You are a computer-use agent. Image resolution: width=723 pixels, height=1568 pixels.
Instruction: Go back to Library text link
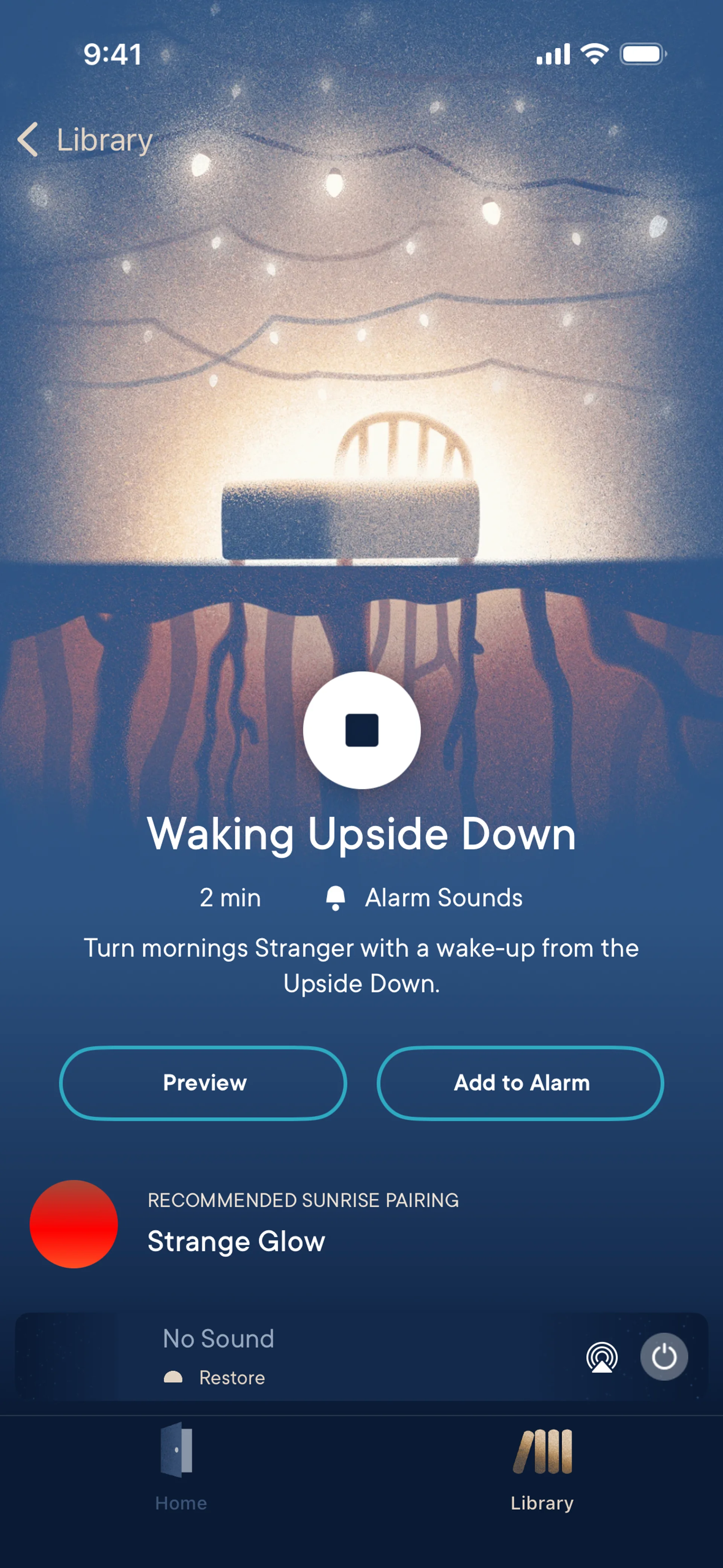[x=104, y=140]
